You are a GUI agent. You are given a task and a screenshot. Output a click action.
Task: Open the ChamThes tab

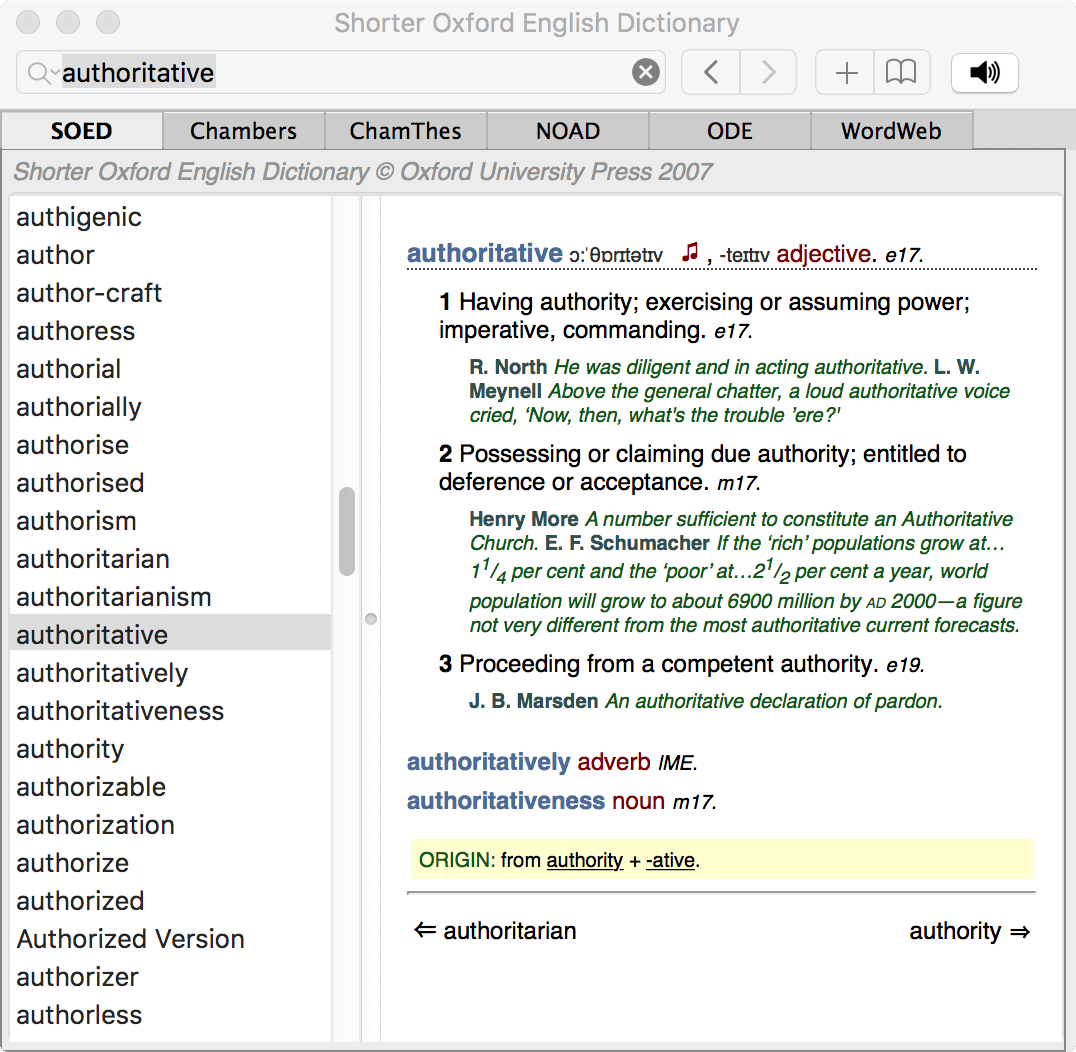coord(406,130)
